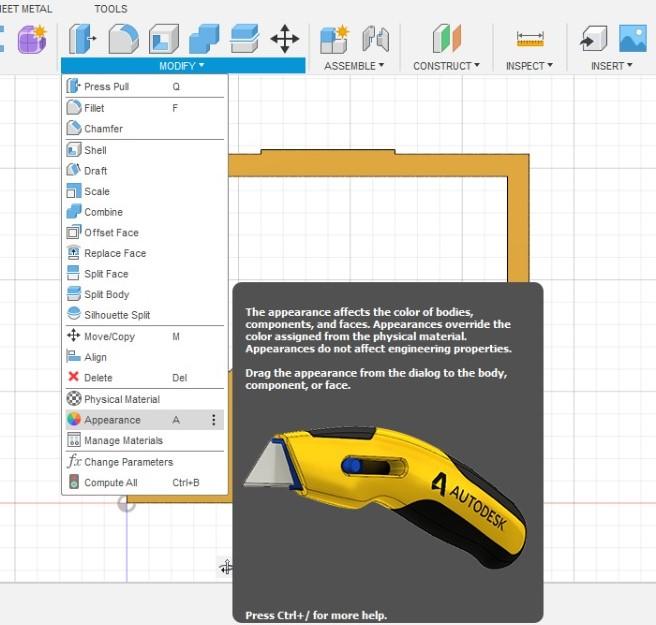Screen dimensions: 656x625
Task: Open Appearance entry's three-dot options
Action: point(214,420)
